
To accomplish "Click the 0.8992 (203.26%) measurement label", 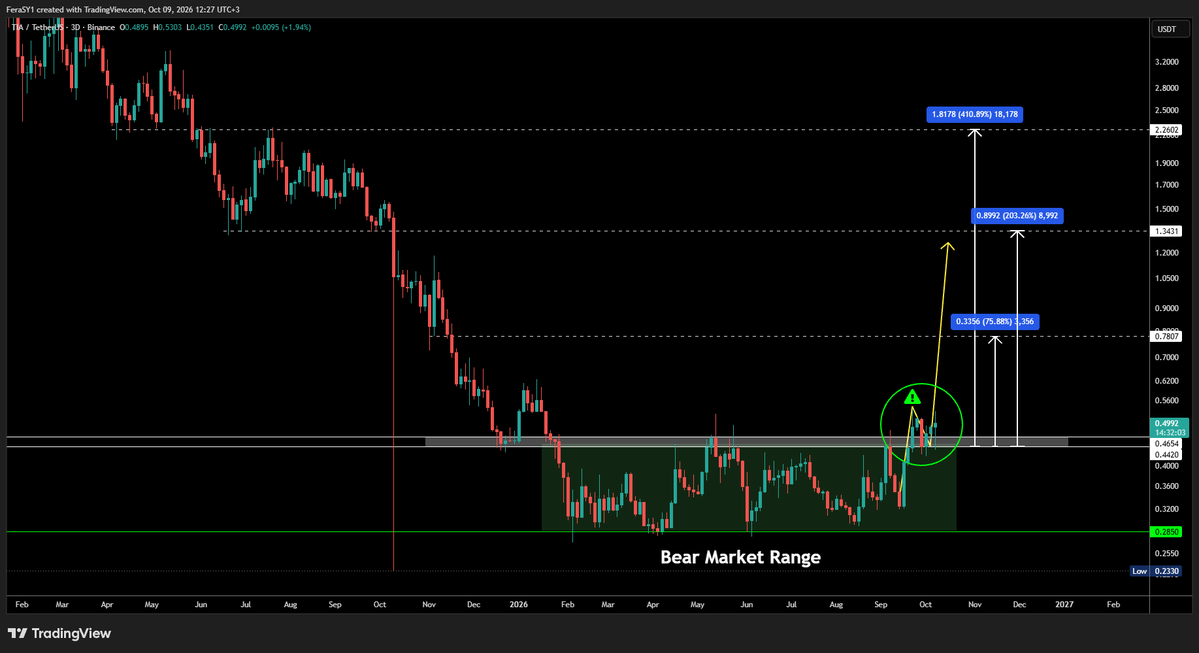I will click(1017, 216).
